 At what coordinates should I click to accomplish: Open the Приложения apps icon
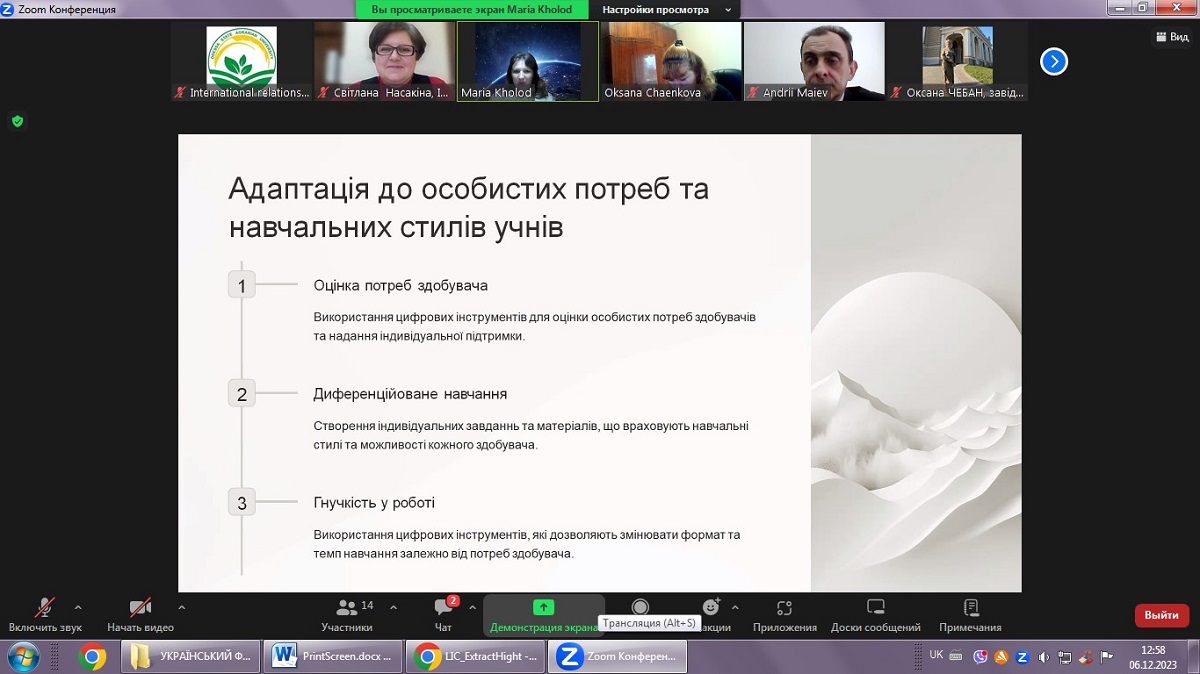(x=784, y=614)
